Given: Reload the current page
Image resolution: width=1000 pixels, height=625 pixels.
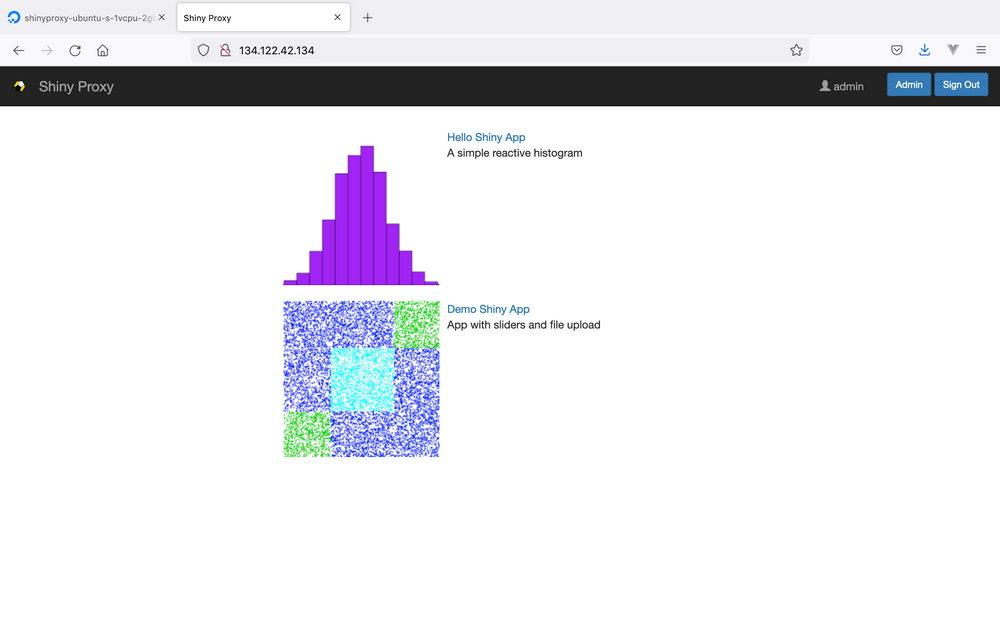Looking at the screenshot, I should pos(74,50).
